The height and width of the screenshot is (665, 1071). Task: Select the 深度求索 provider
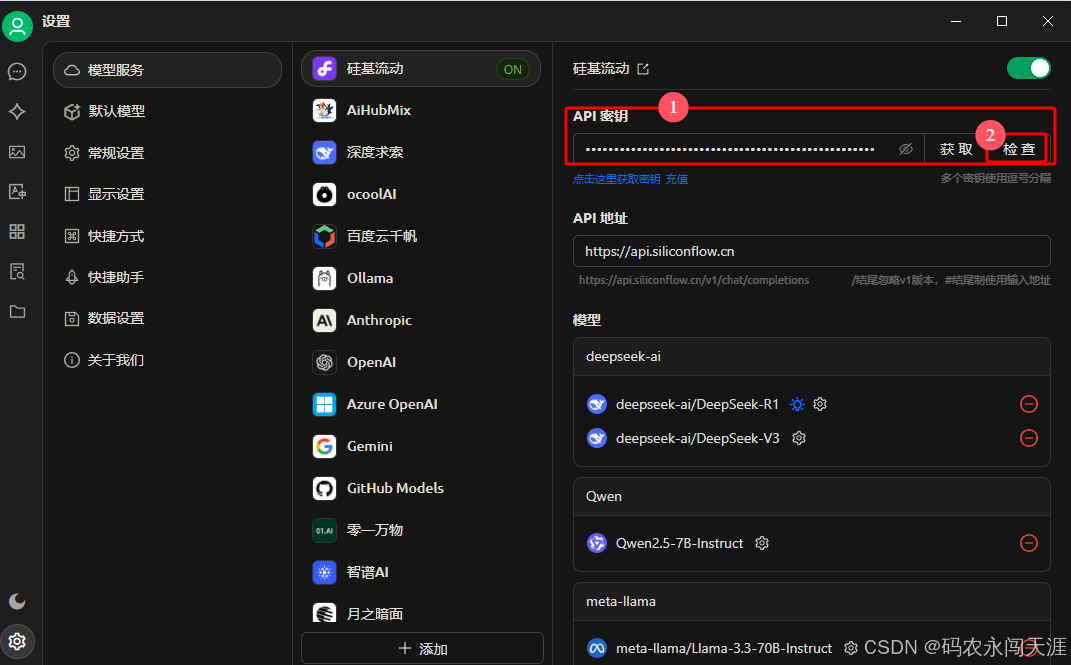pos(421,152)
